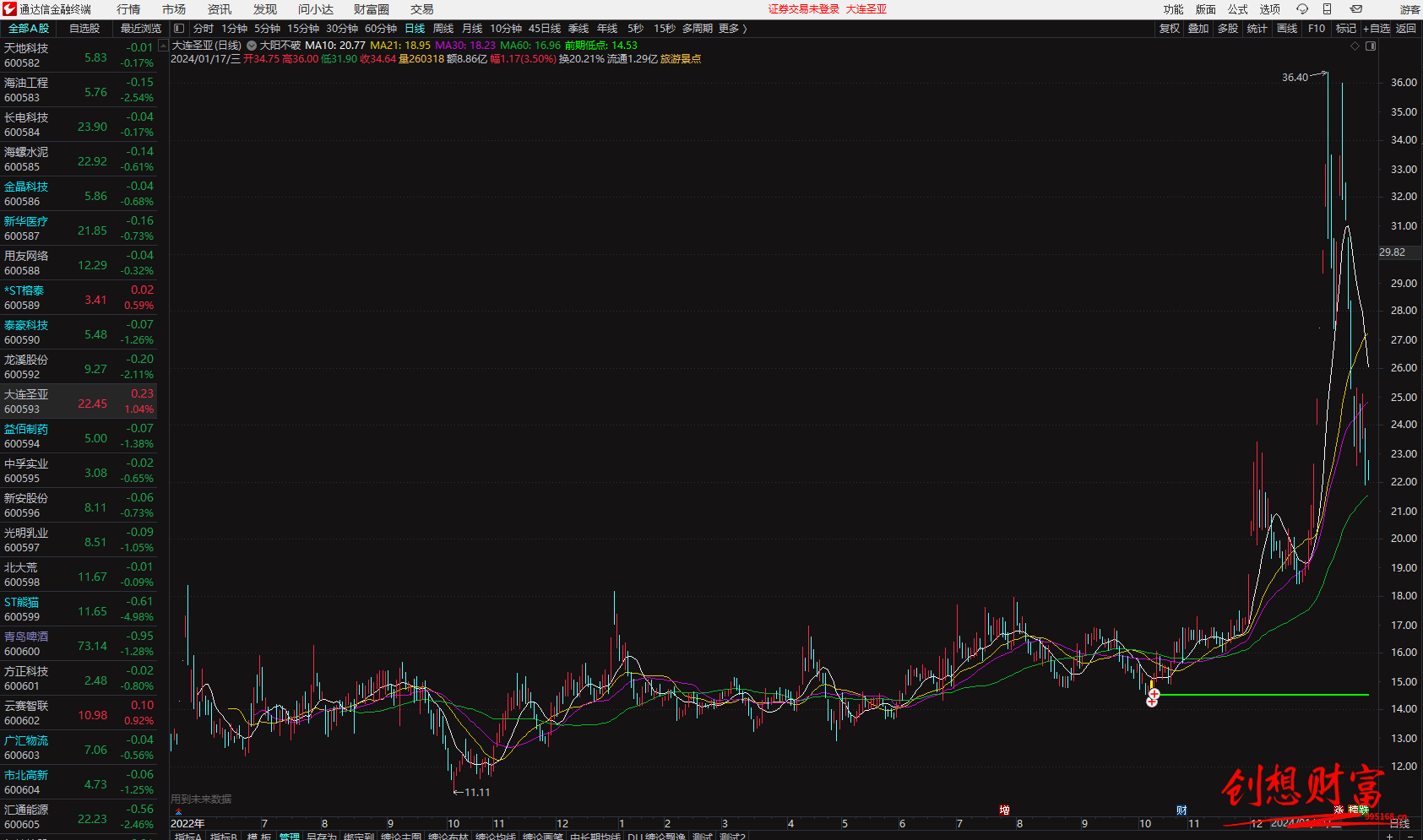Switch to the 自选股 tab

[84, 29]
